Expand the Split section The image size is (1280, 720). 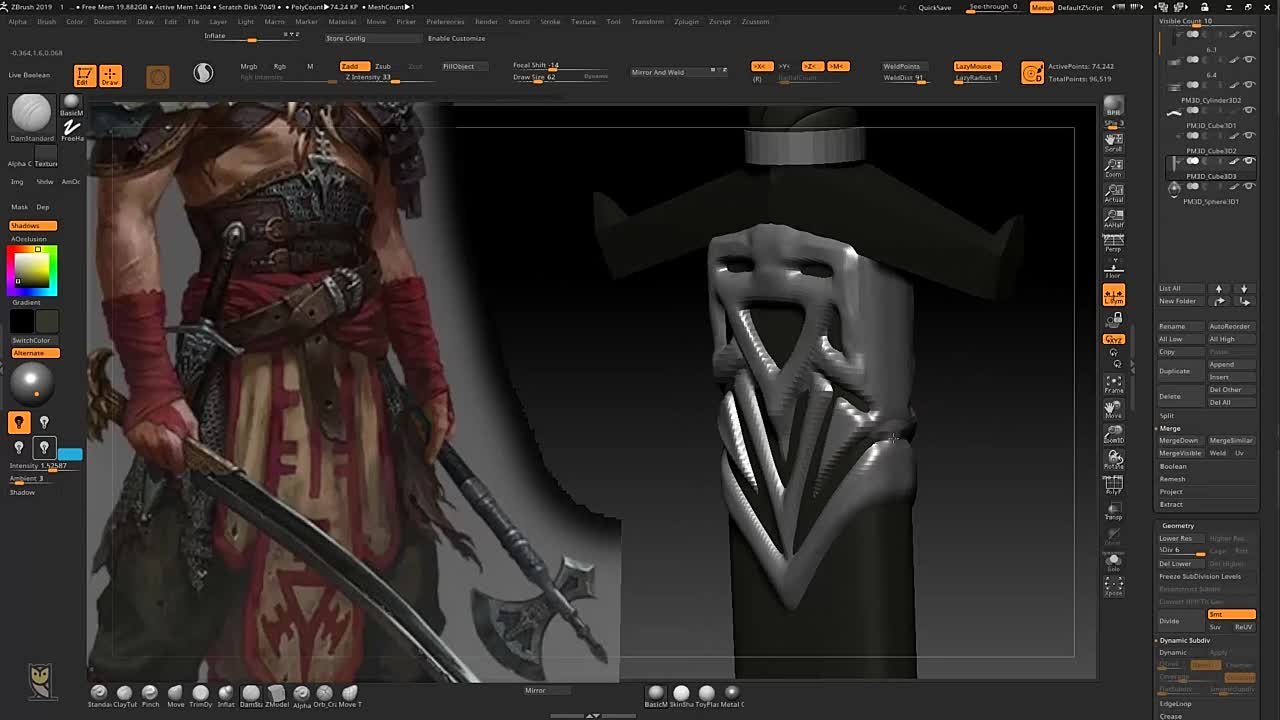pos(1167,415)
